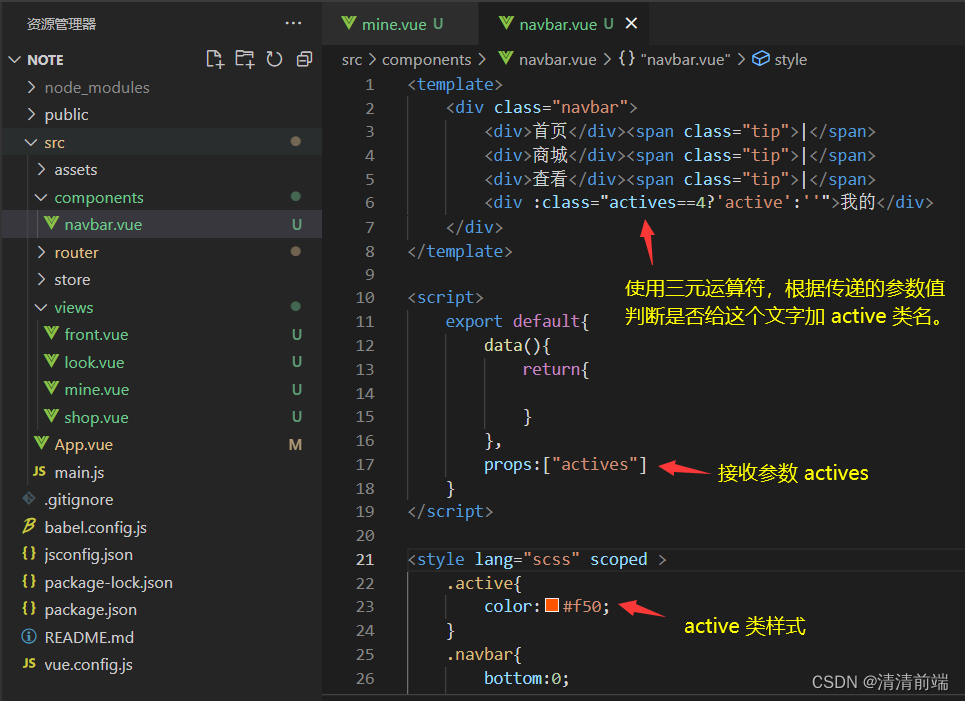
Task: Expand the node_modules folder
Action: [161, 87]
